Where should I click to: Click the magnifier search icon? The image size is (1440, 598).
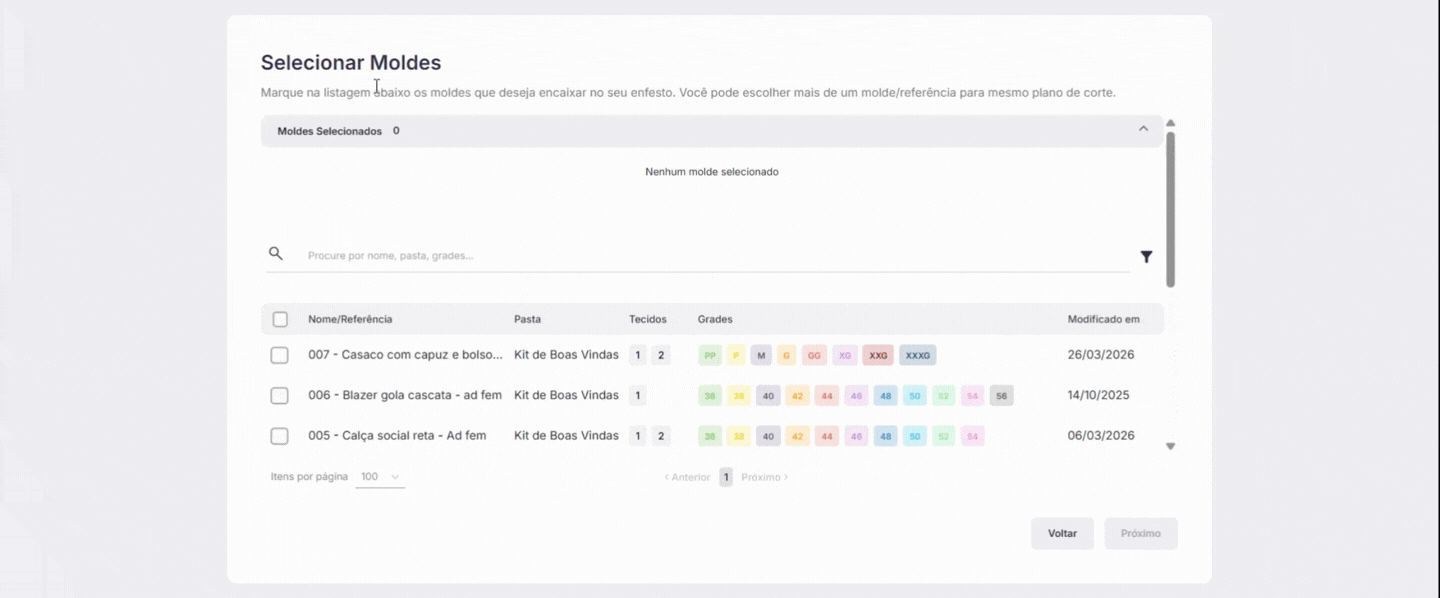pos(276,254)
